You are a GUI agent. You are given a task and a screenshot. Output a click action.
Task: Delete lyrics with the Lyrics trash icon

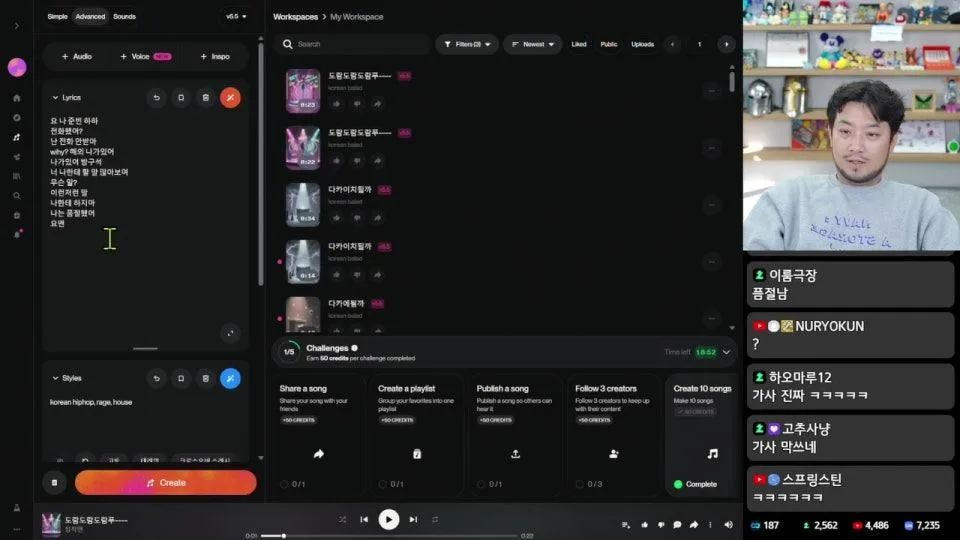pos(205,97)
